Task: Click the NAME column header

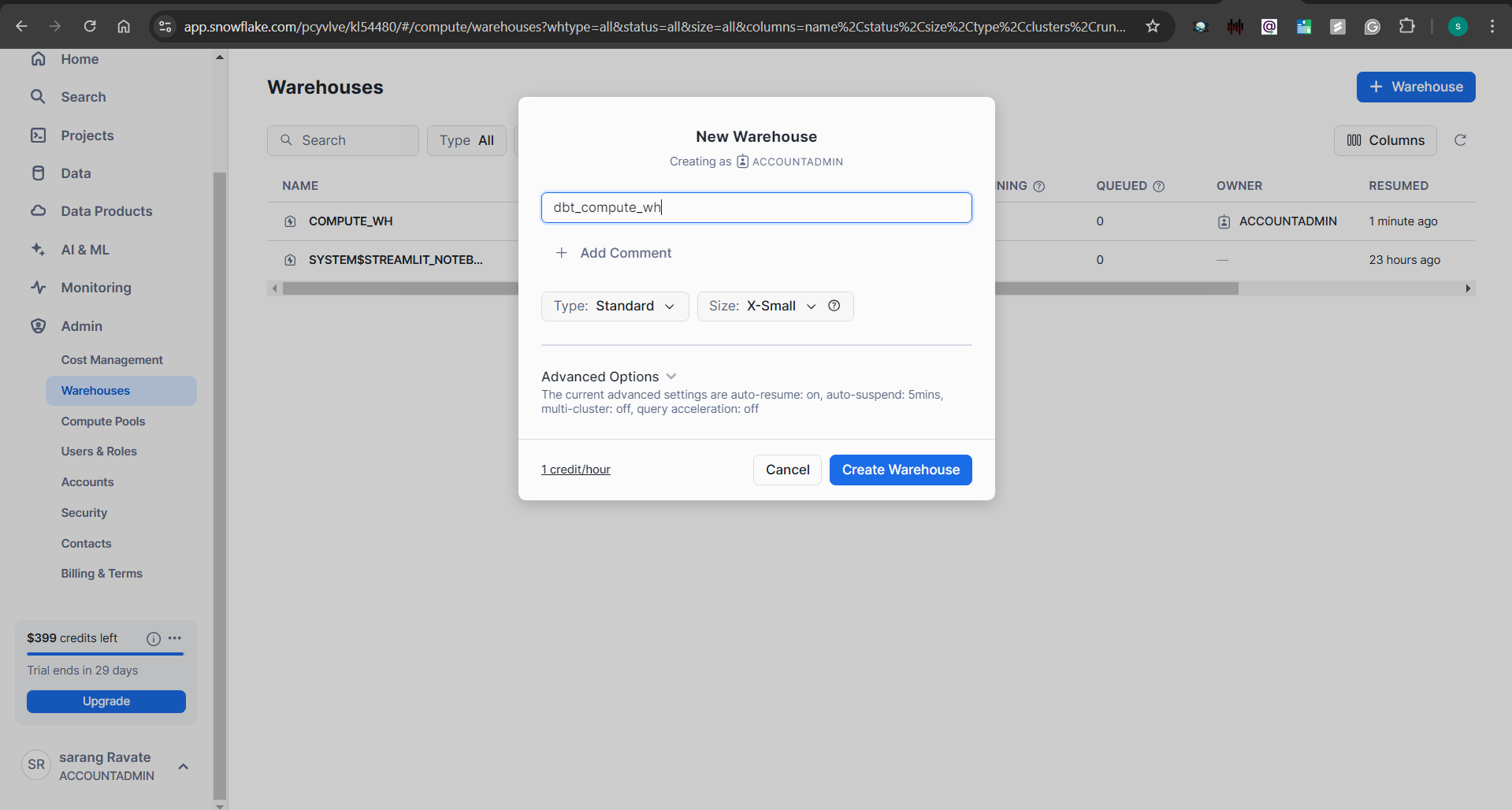Action: tap(300, 186)
